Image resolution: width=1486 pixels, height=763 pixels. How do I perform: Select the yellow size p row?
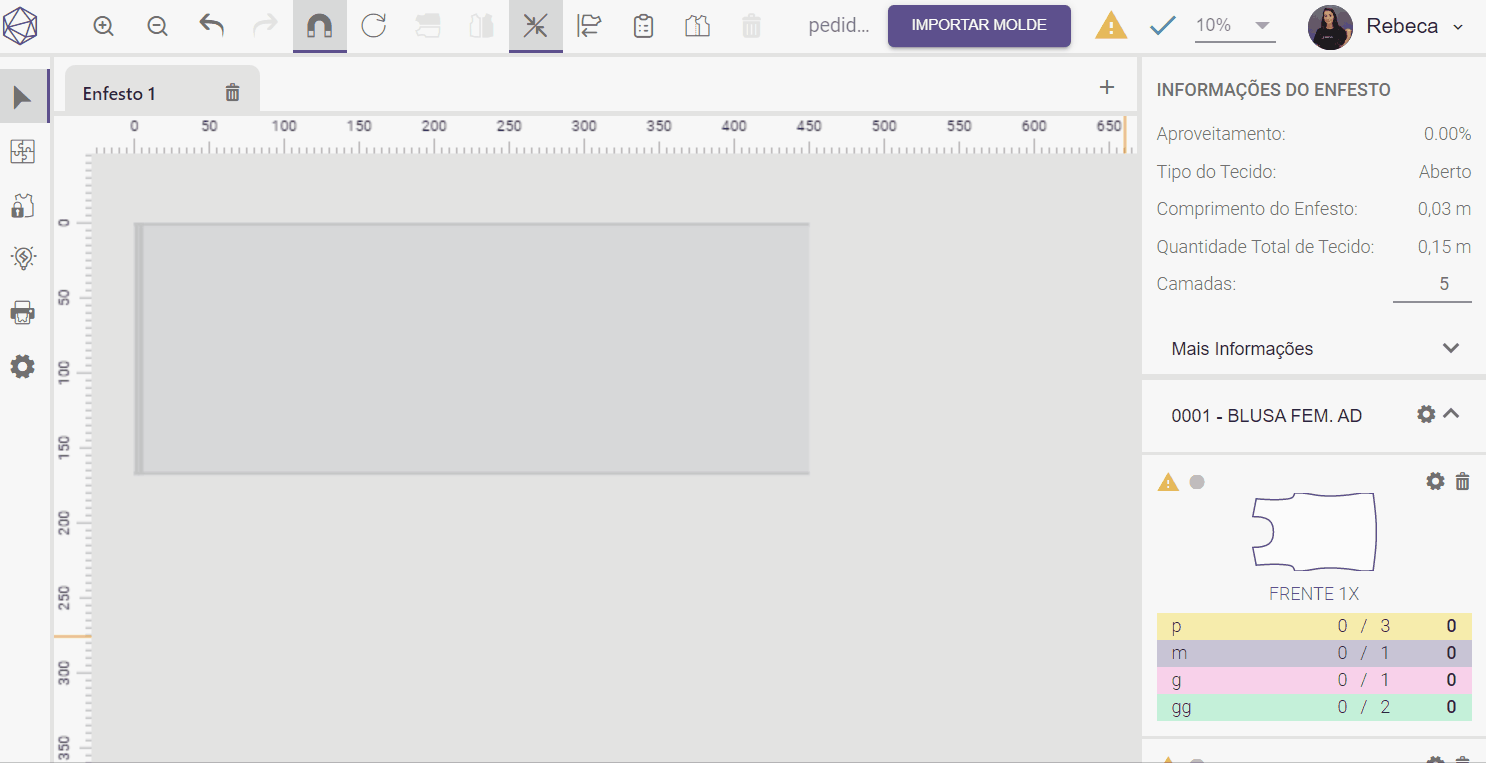tap(1314, 627)
